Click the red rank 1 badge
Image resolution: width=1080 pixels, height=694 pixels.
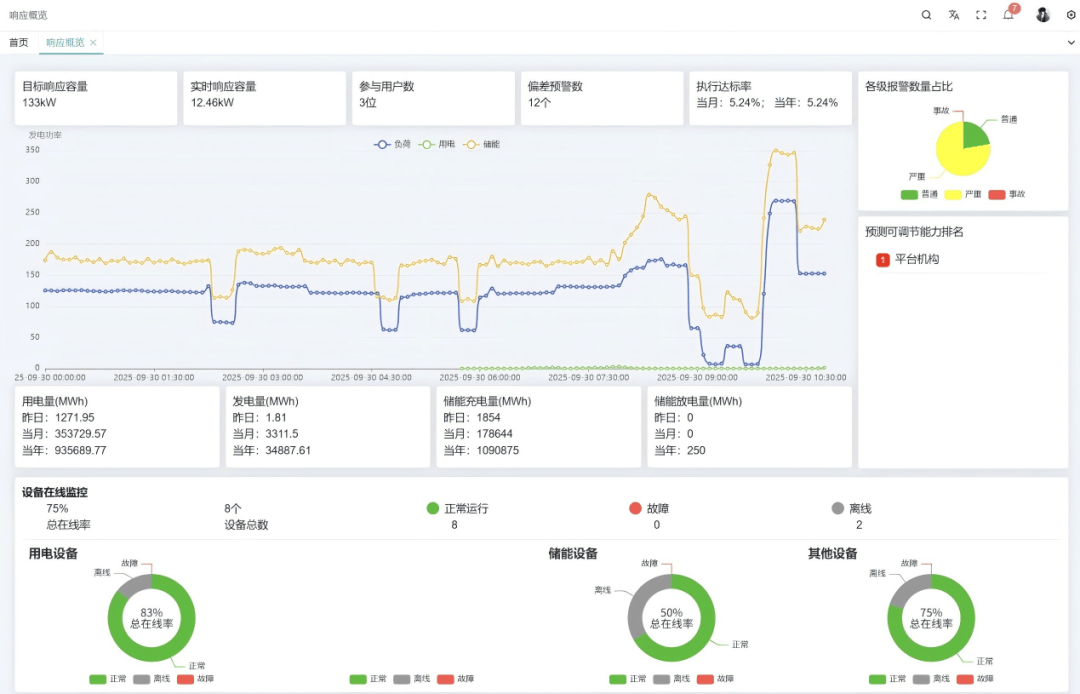882,260
